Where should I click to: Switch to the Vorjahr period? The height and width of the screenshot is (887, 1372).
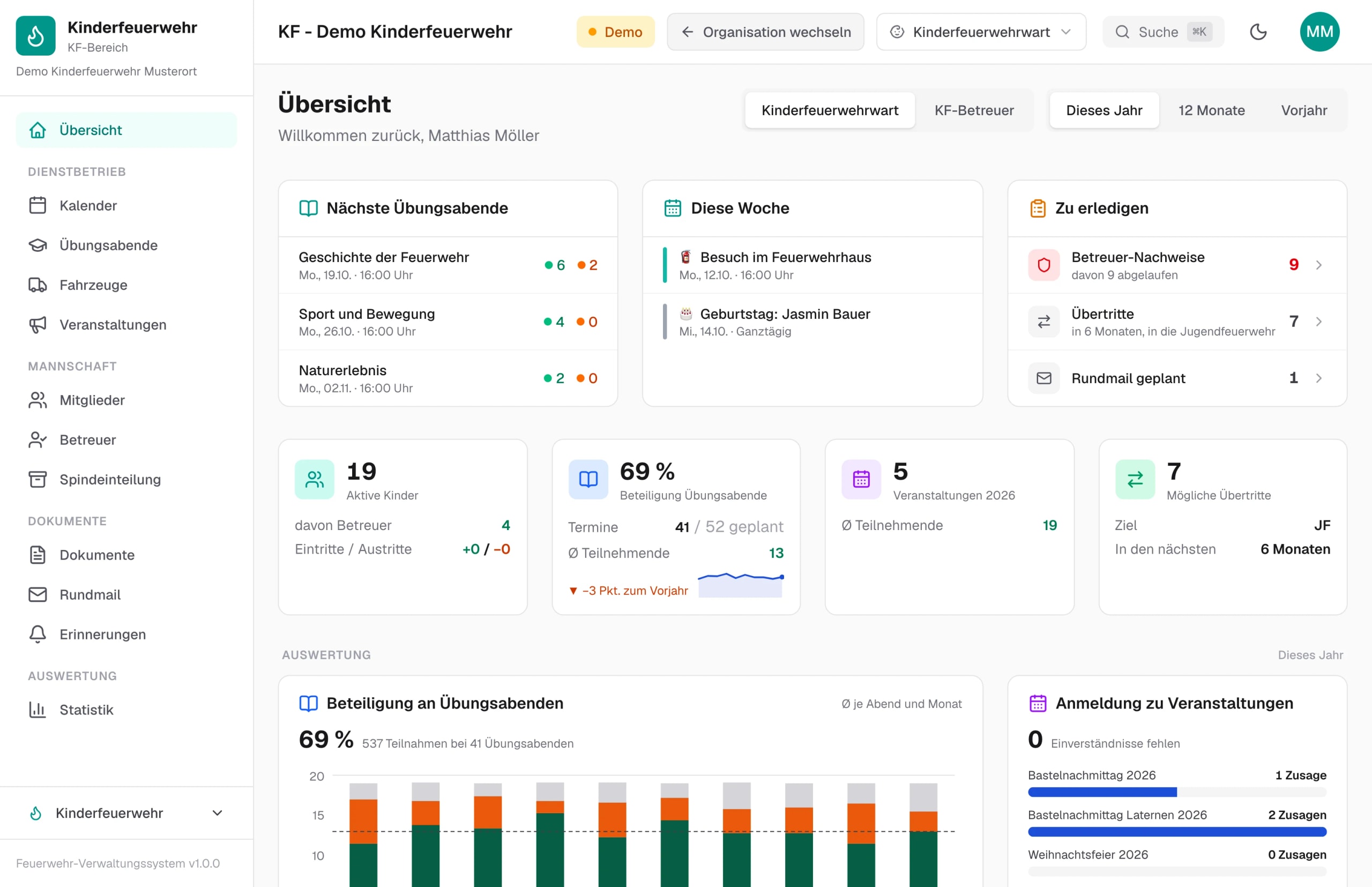point(1303,110)
